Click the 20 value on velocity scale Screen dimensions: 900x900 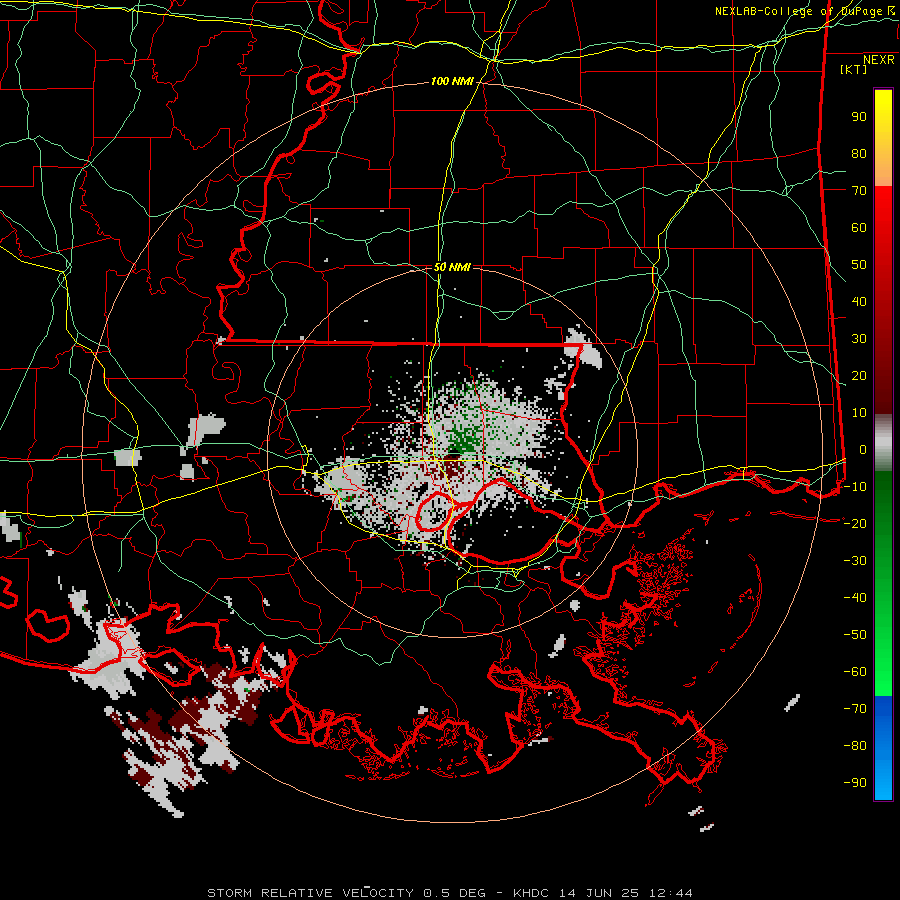tap(859, 376)
